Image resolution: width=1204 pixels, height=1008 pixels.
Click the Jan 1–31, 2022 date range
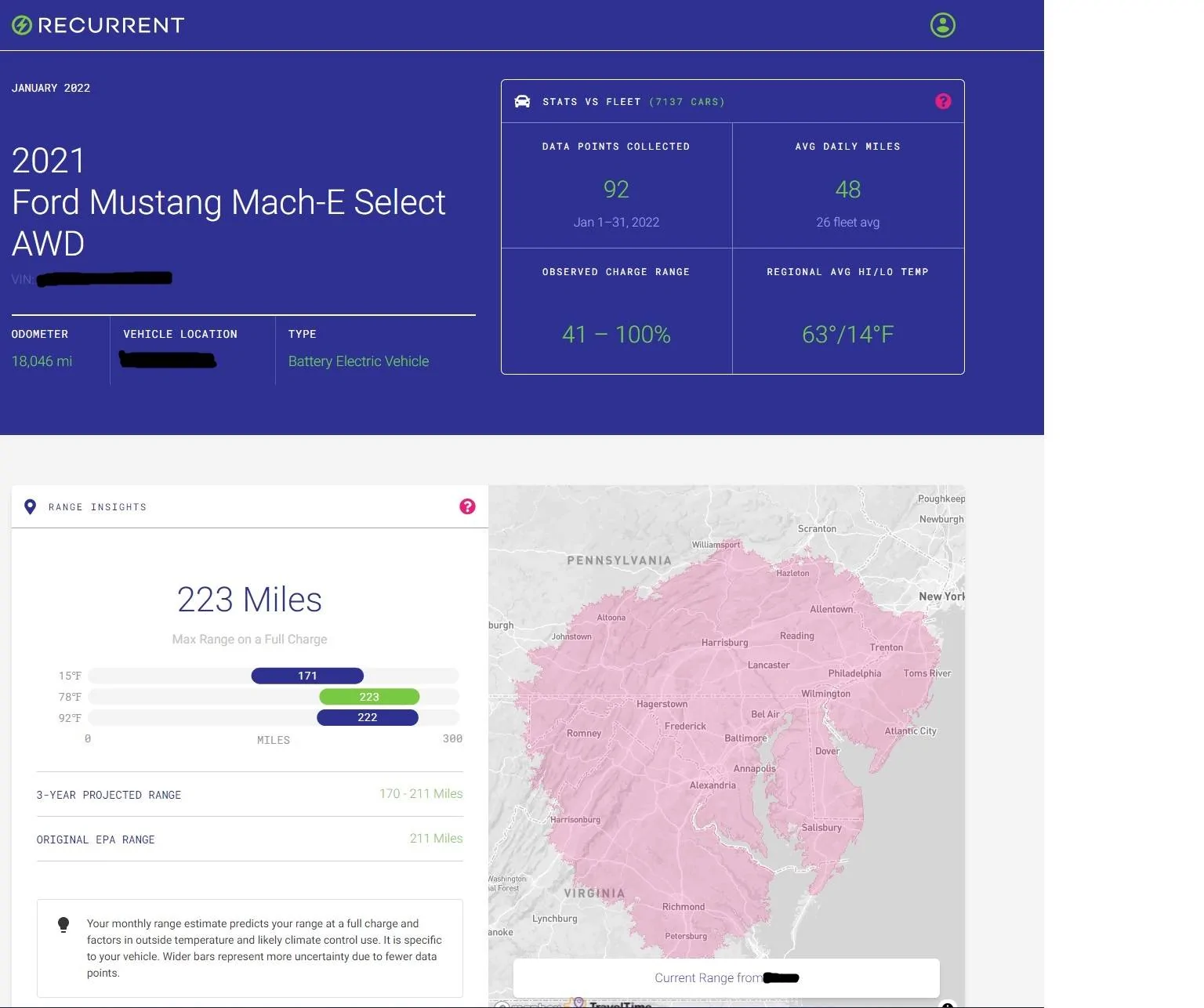(616, 223)
